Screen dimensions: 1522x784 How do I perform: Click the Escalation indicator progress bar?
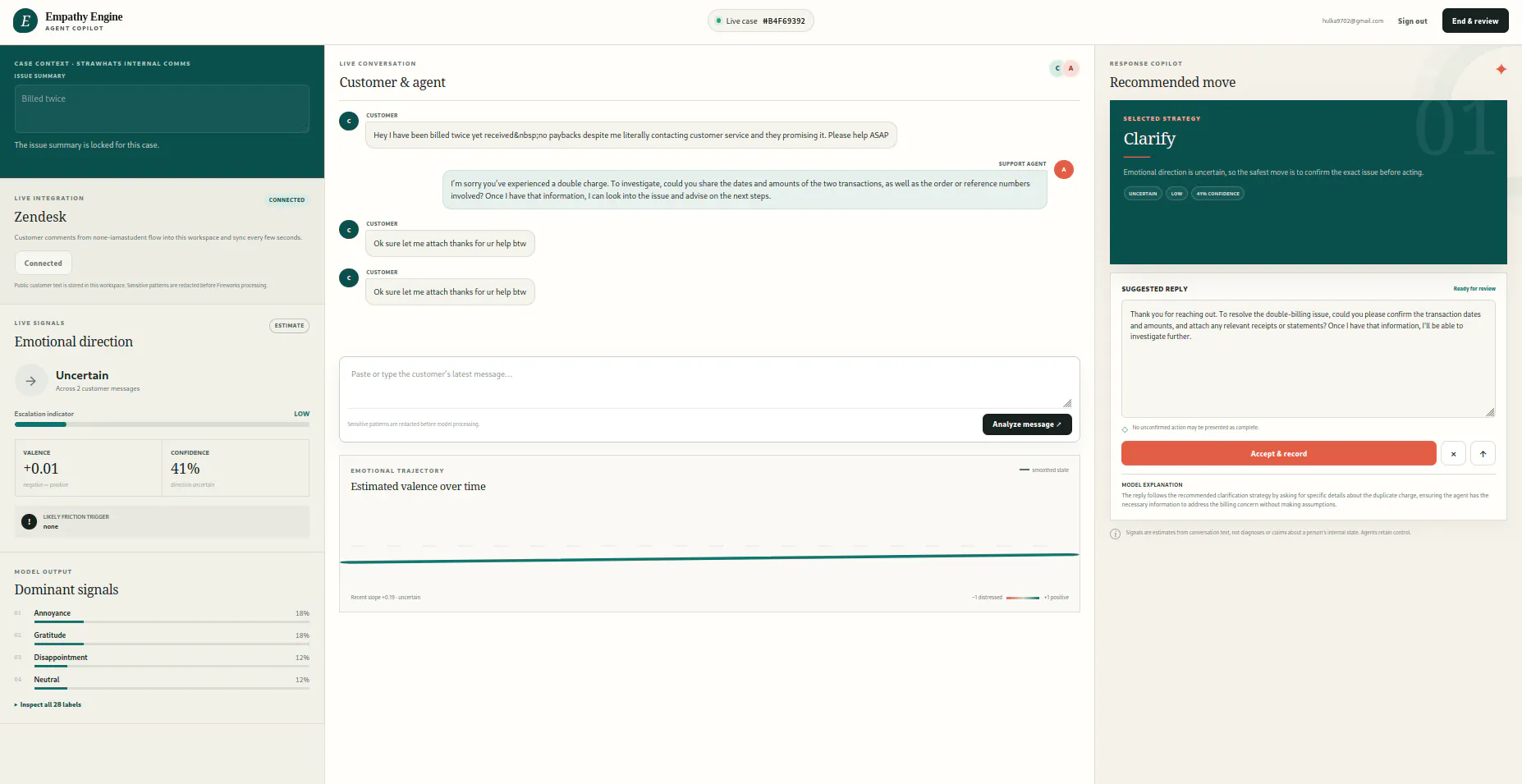pos(162,424)
